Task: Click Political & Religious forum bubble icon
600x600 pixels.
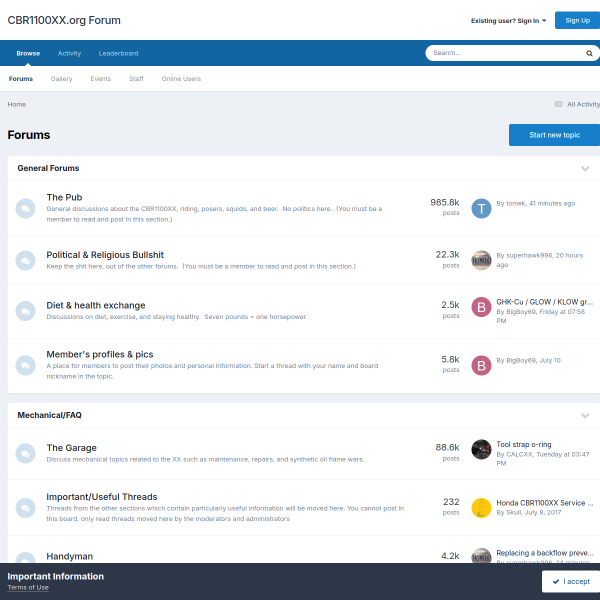Action: coord(26,261)
